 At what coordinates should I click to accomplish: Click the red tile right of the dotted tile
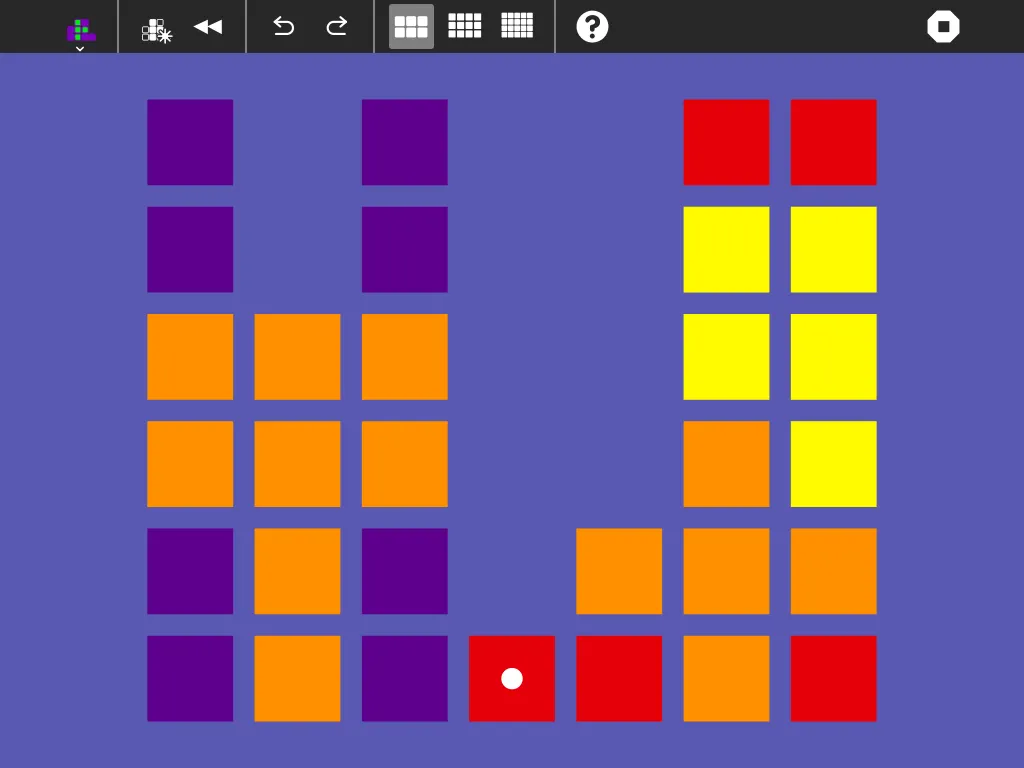(619, 679)
